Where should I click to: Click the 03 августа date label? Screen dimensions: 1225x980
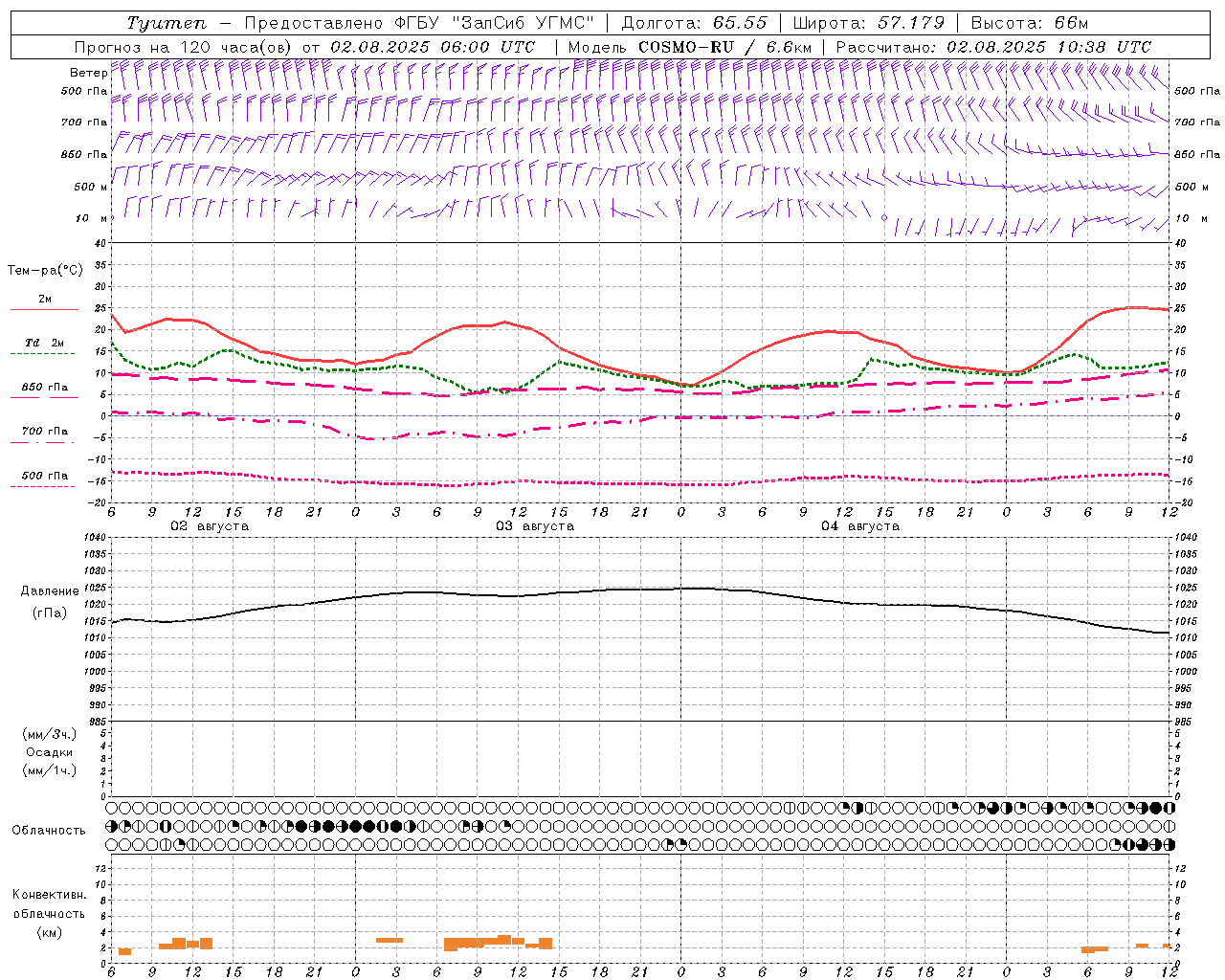tap(535, 526)
